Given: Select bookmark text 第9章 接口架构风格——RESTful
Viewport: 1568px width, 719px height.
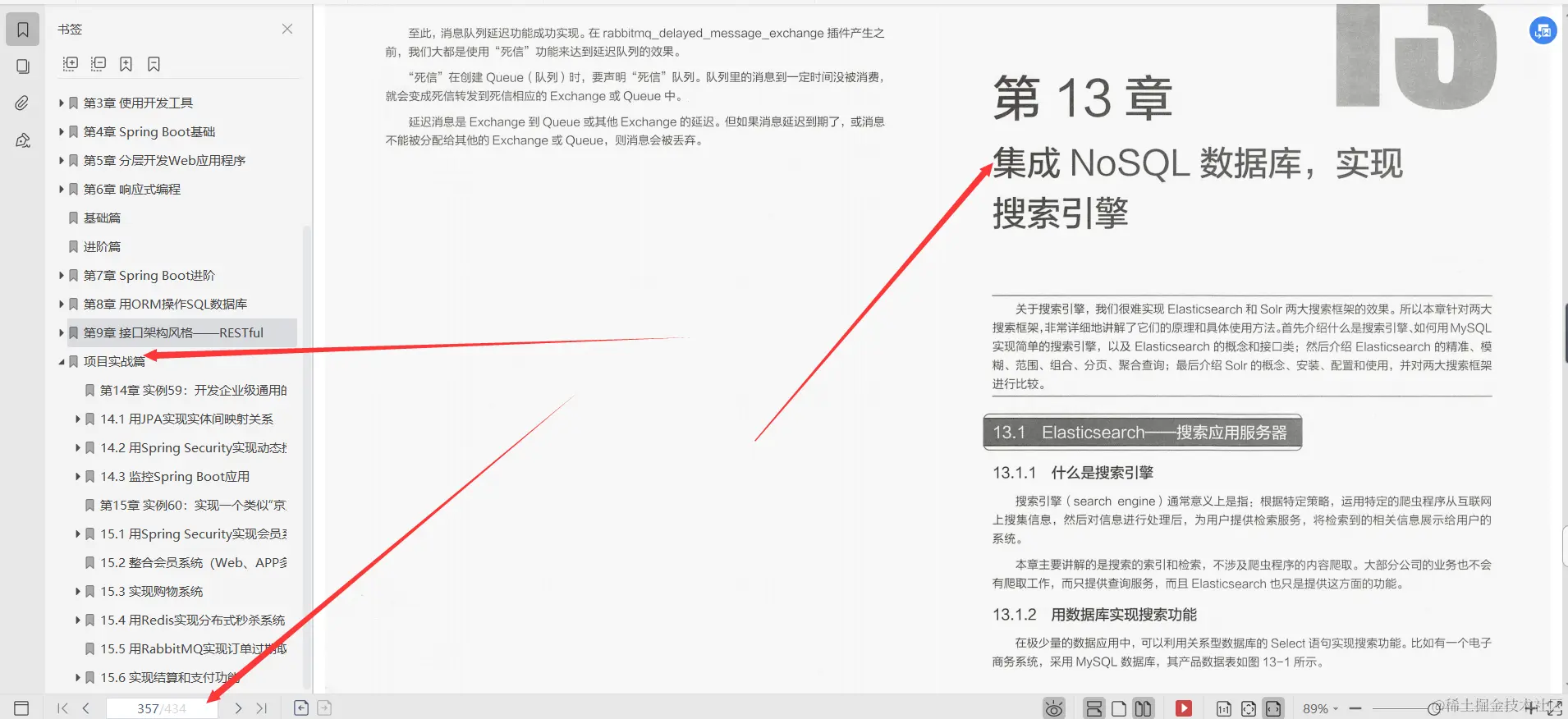Looking at the screenshot, I should (173, 332).
